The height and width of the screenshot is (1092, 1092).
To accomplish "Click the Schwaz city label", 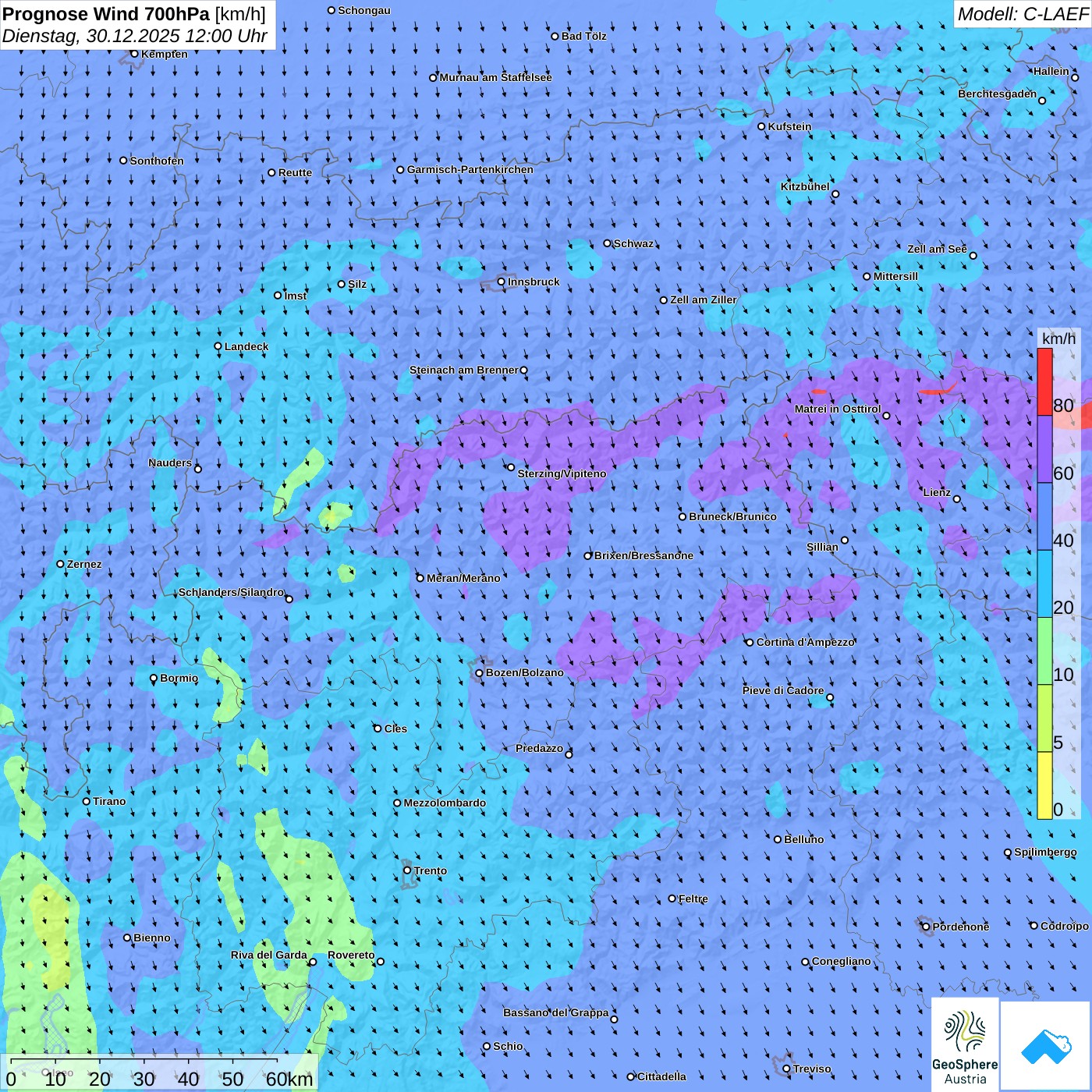I will coord(633,243).
